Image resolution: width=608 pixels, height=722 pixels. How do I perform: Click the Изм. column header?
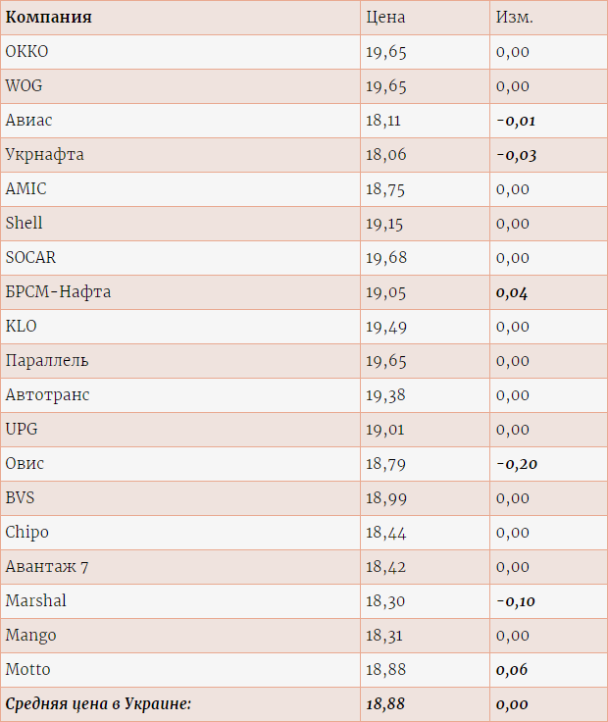pyautogui.click(x=514, y=17)
